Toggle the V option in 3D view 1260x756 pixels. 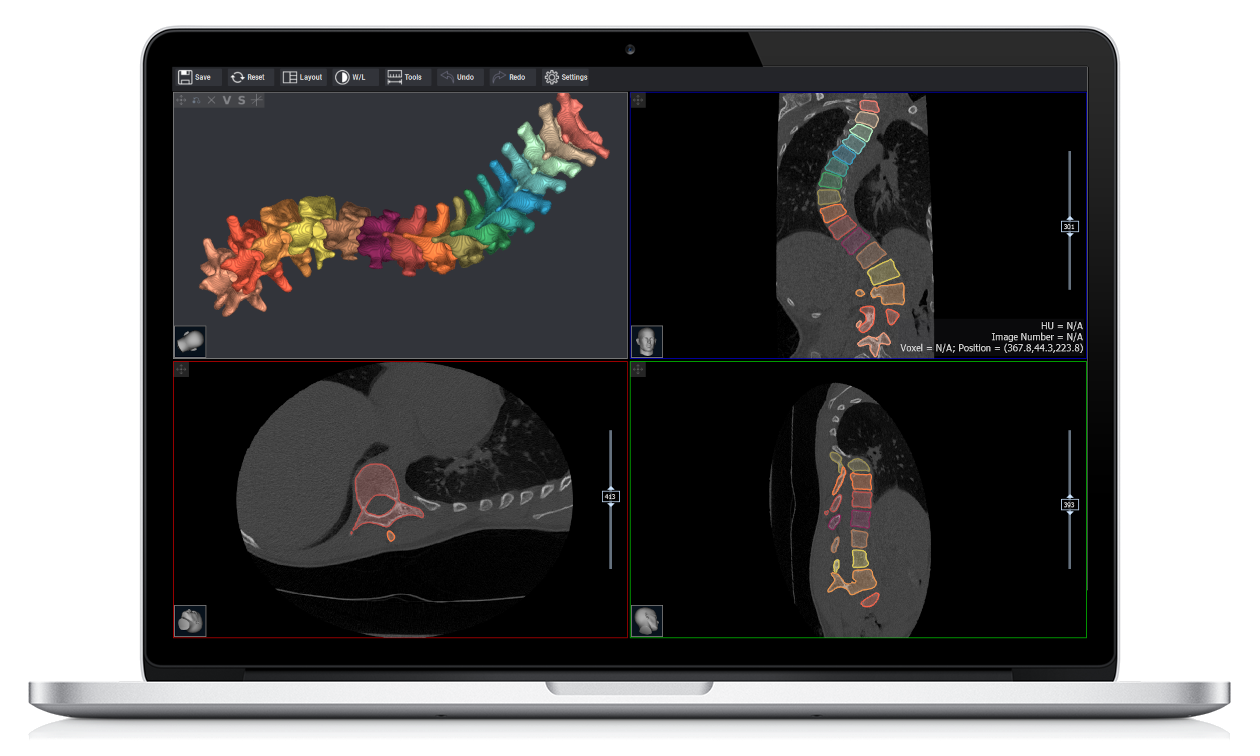point(226,100)
